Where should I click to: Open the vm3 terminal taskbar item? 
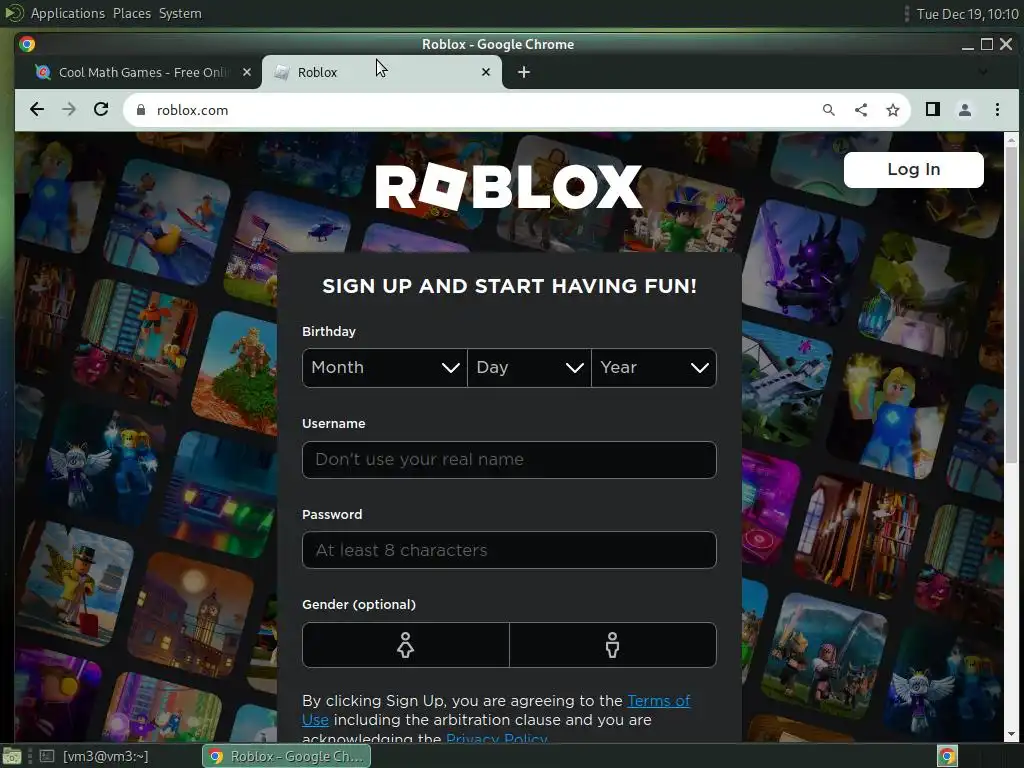pyautogui.click(x=95, y=756)
